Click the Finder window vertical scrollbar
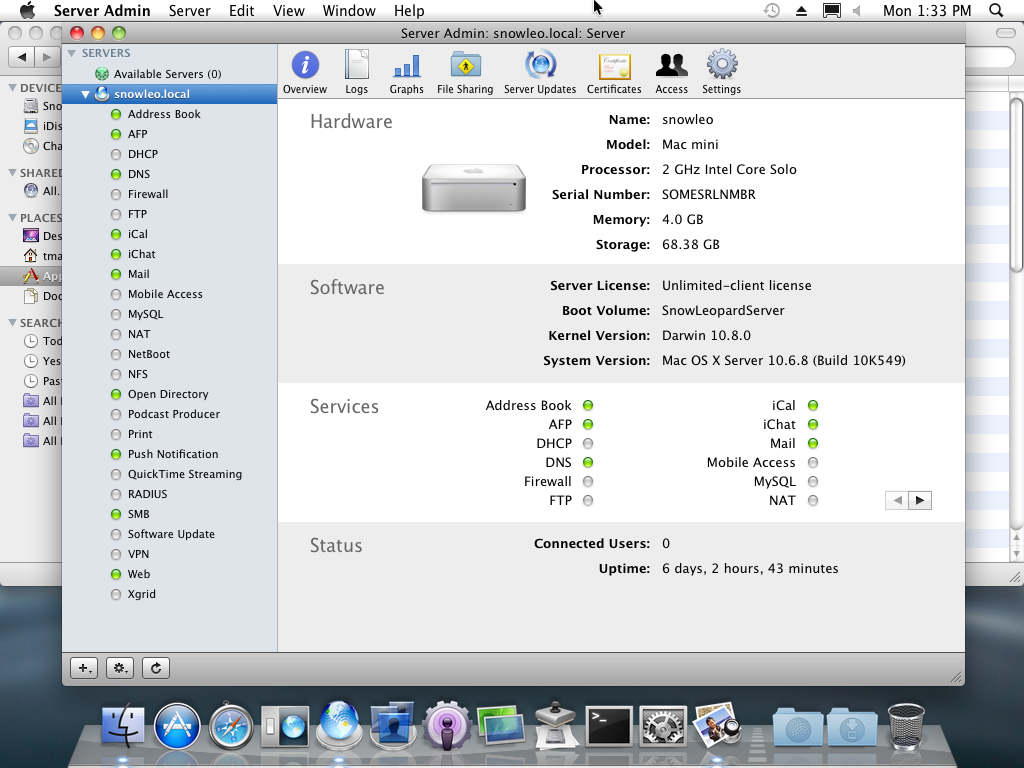Image resolution: width=1024 pixels, height=768 pixels. (1016, 183)
